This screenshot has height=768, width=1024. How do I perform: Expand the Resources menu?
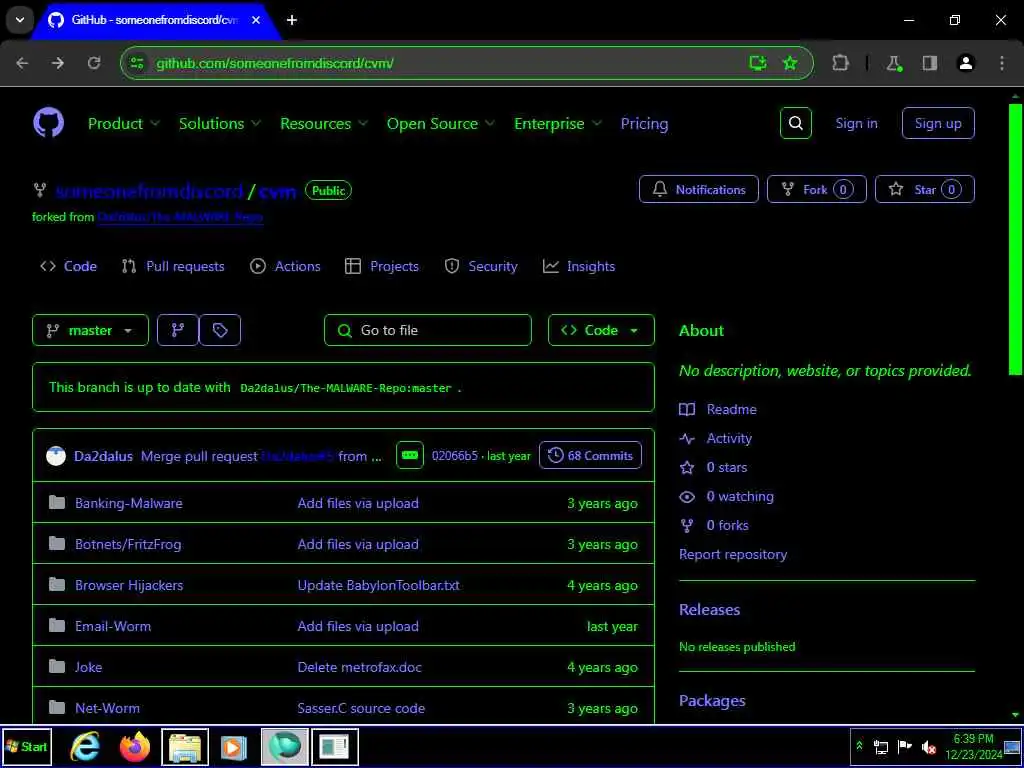(324, 123)
